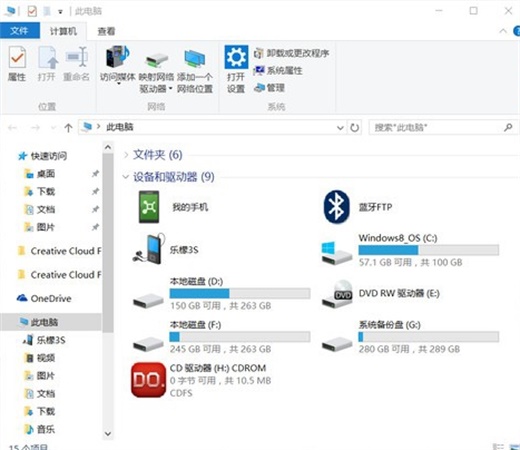Open pinned 文档 under quick access
This screenshot has height=450, width=520.
point(46,209)
